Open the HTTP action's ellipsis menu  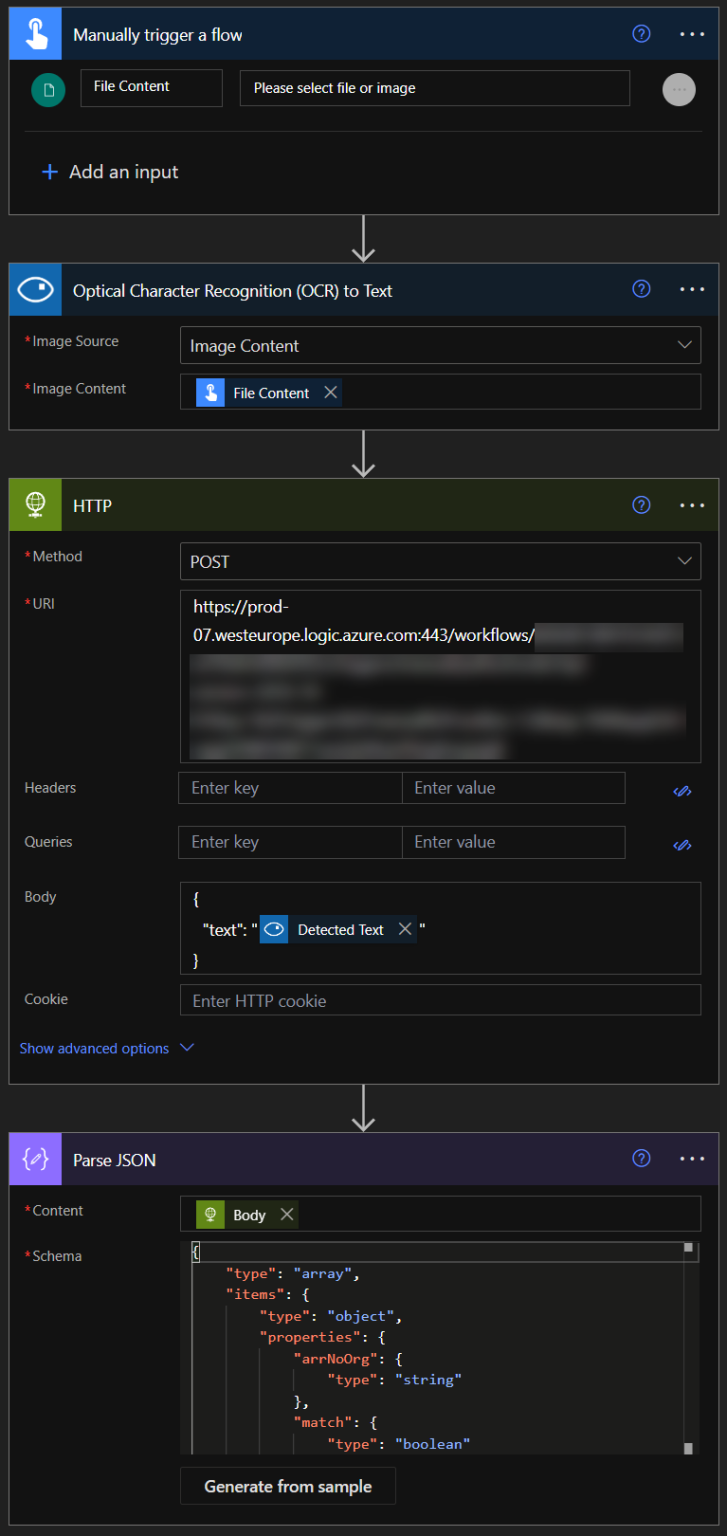click(692, 505)
